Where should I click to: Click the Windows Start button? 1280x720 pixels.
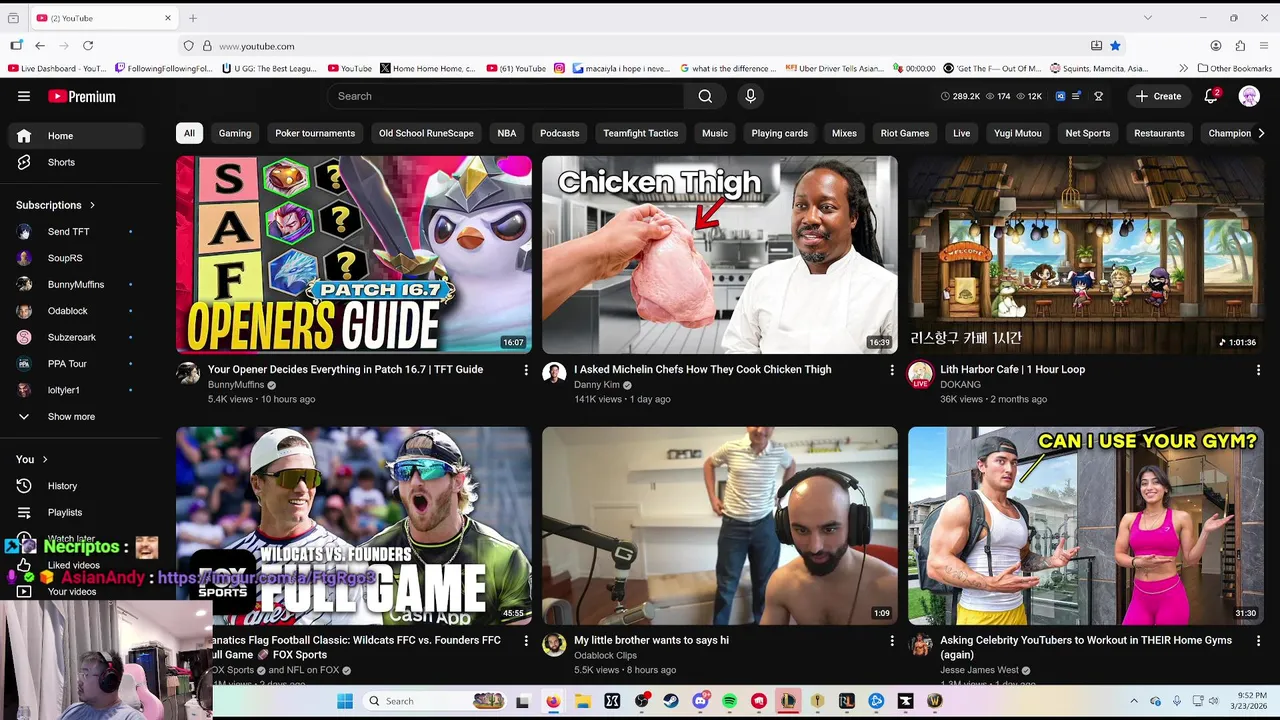[345, 701]
